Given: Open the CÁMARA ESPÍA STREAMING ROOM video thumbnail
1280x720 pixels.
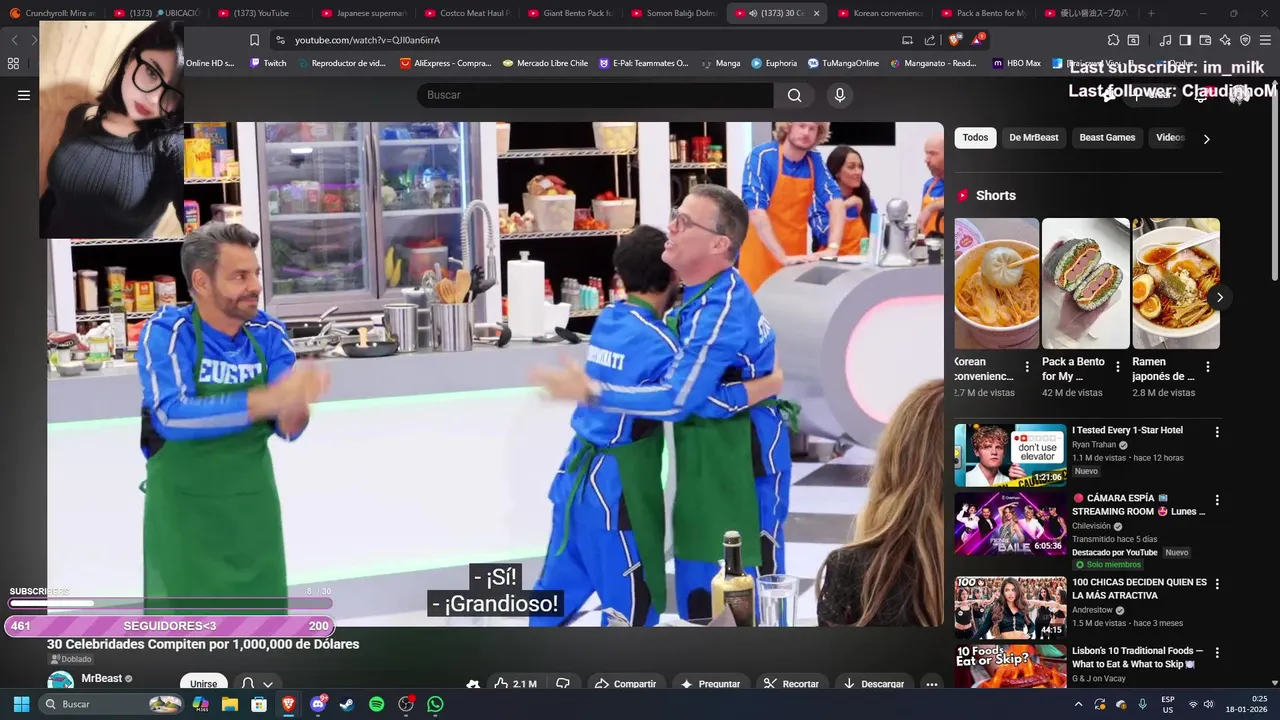Looking at the screenshot, I should tap(1010, 524).
